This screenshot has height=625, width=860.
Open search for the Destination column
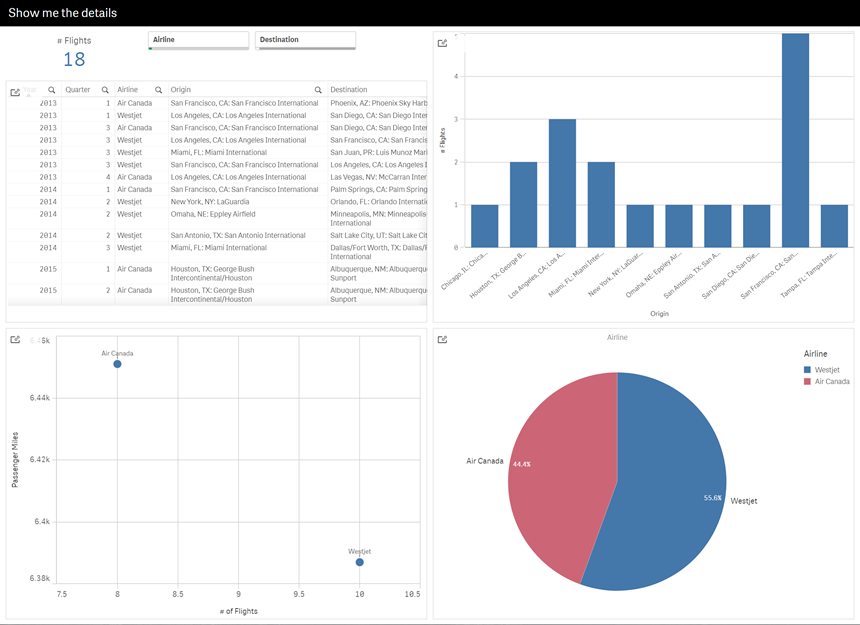(x=420, y=89)
